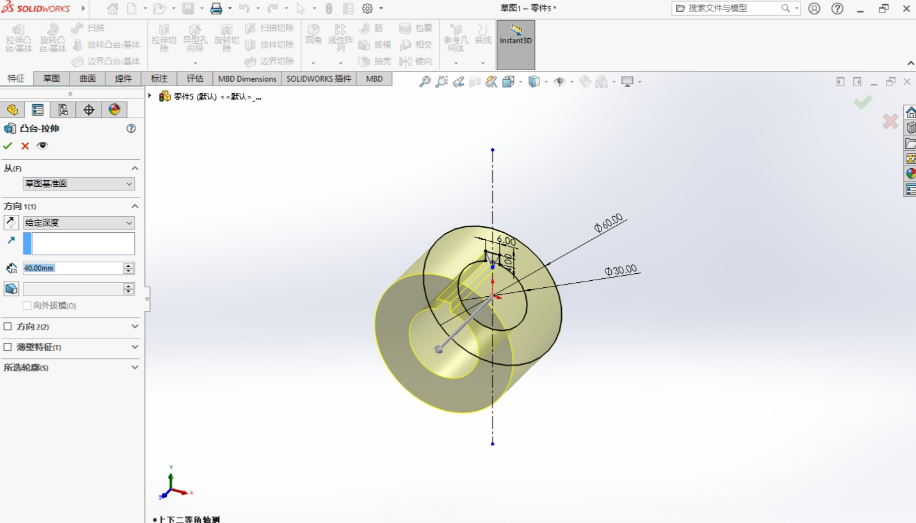The height and width of the screenshot is (523, 916).
Task: Toggle the detailed preview eye icon
Action: pos(42,146)
